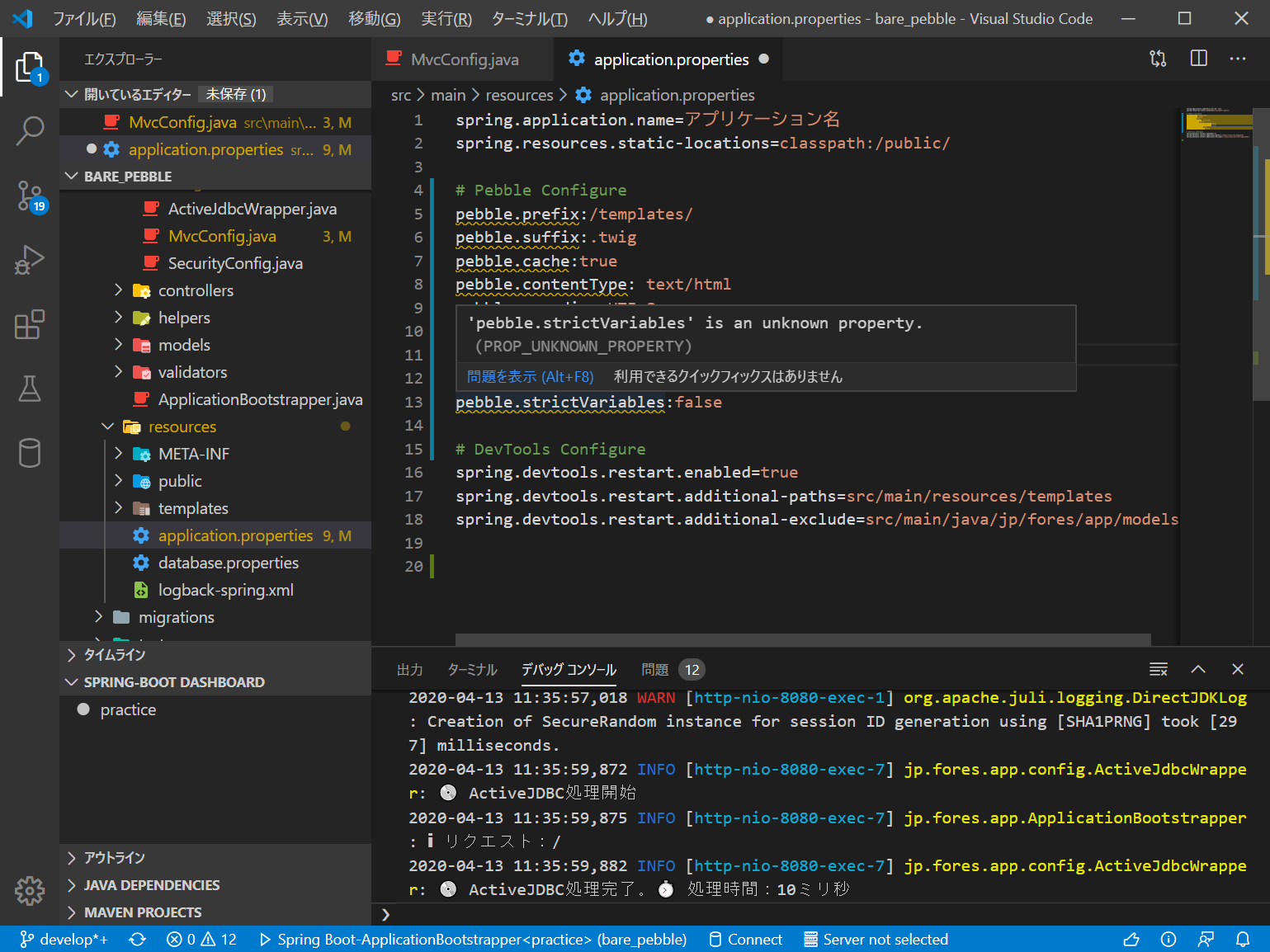Open Source Control view with 19 changes
This screenshot has width=1270, height=952.
[x=30, y=196]
